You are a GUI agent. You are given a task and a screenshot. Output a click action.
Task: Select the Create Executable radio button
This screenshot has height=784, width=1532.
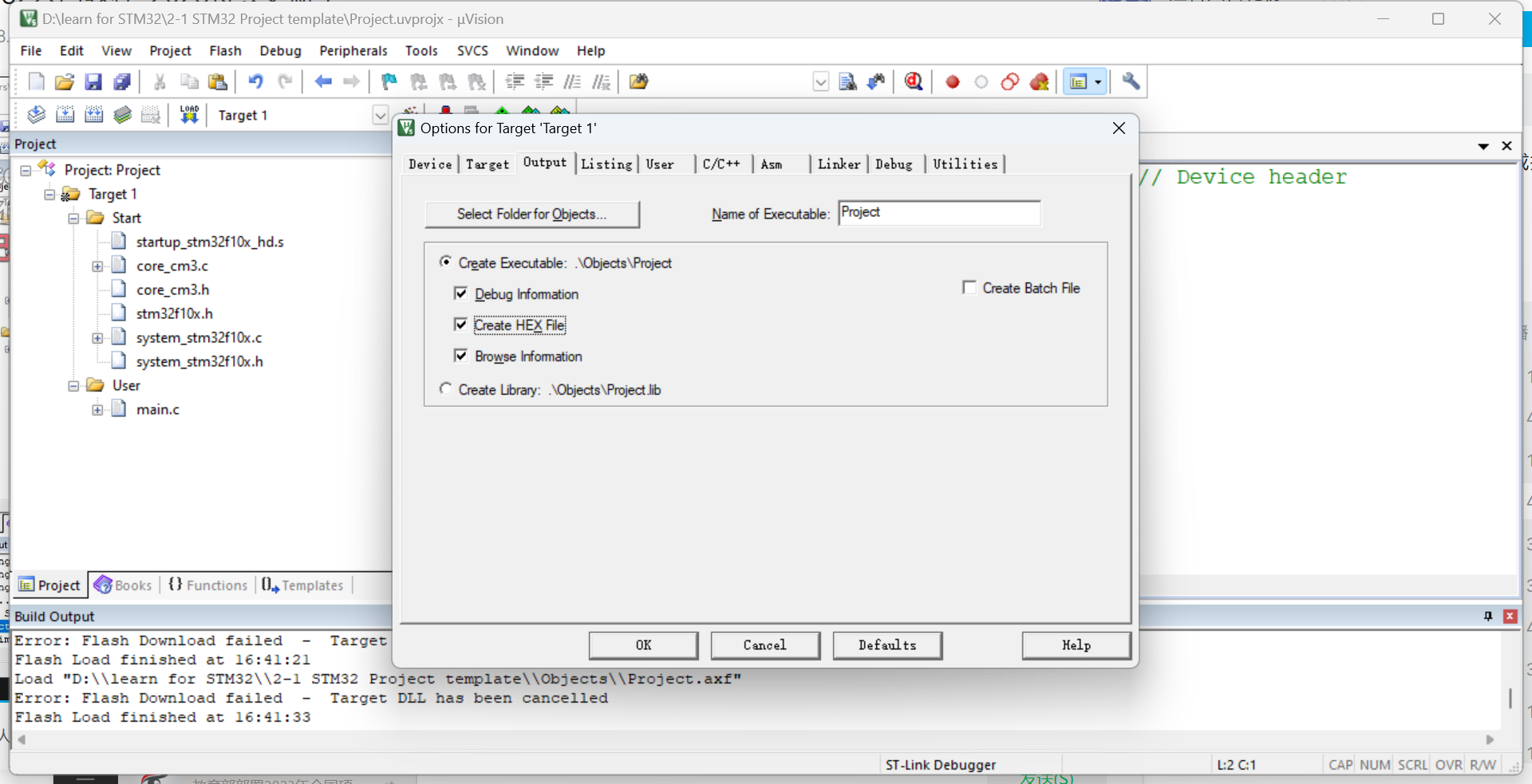point(445,262)
